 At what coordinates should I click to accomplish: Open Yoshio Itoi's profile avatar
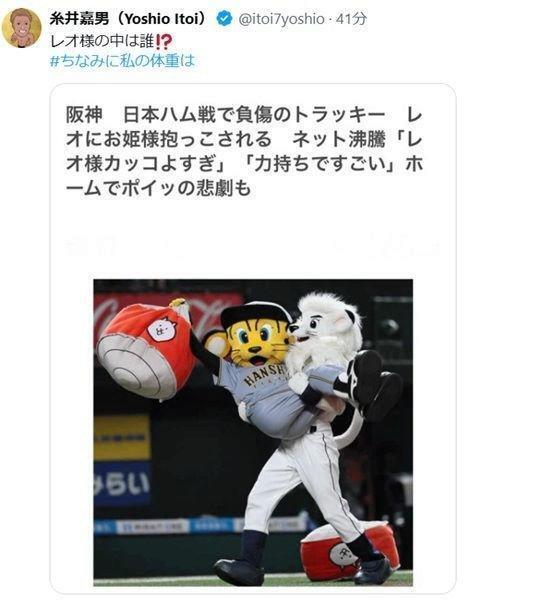click(x=21, y=28)
